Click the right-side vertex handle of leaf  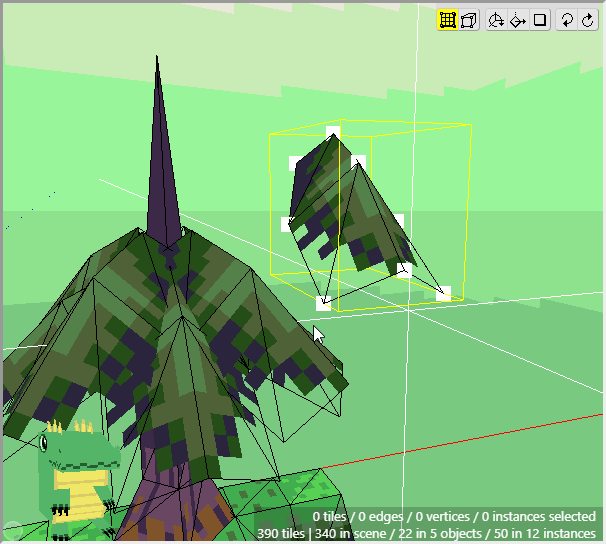397,221
